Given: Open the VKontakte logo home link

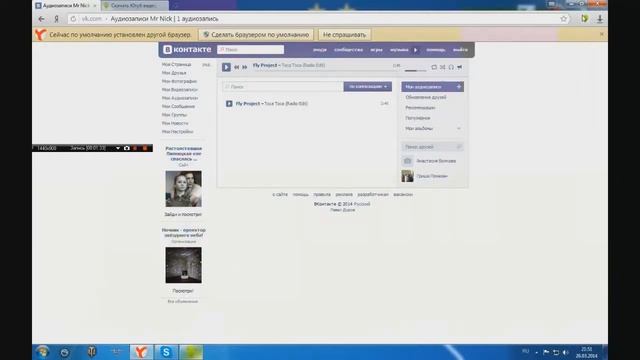Looking at the screenshot, I should (187, 49).
